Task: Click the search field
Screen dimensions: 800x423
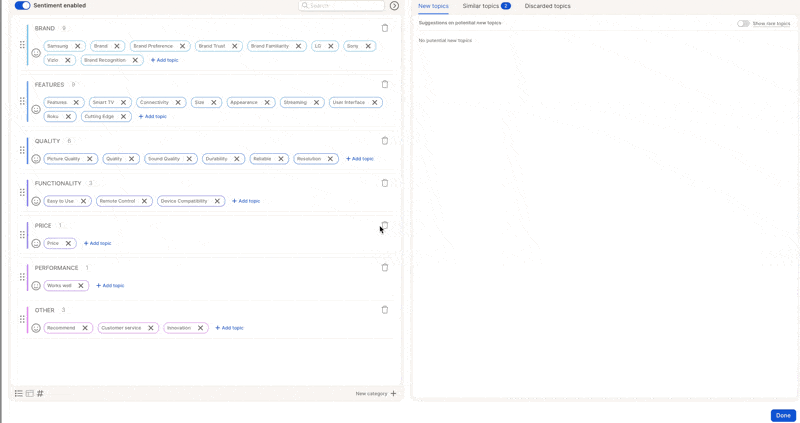Action: click(341, 6)
